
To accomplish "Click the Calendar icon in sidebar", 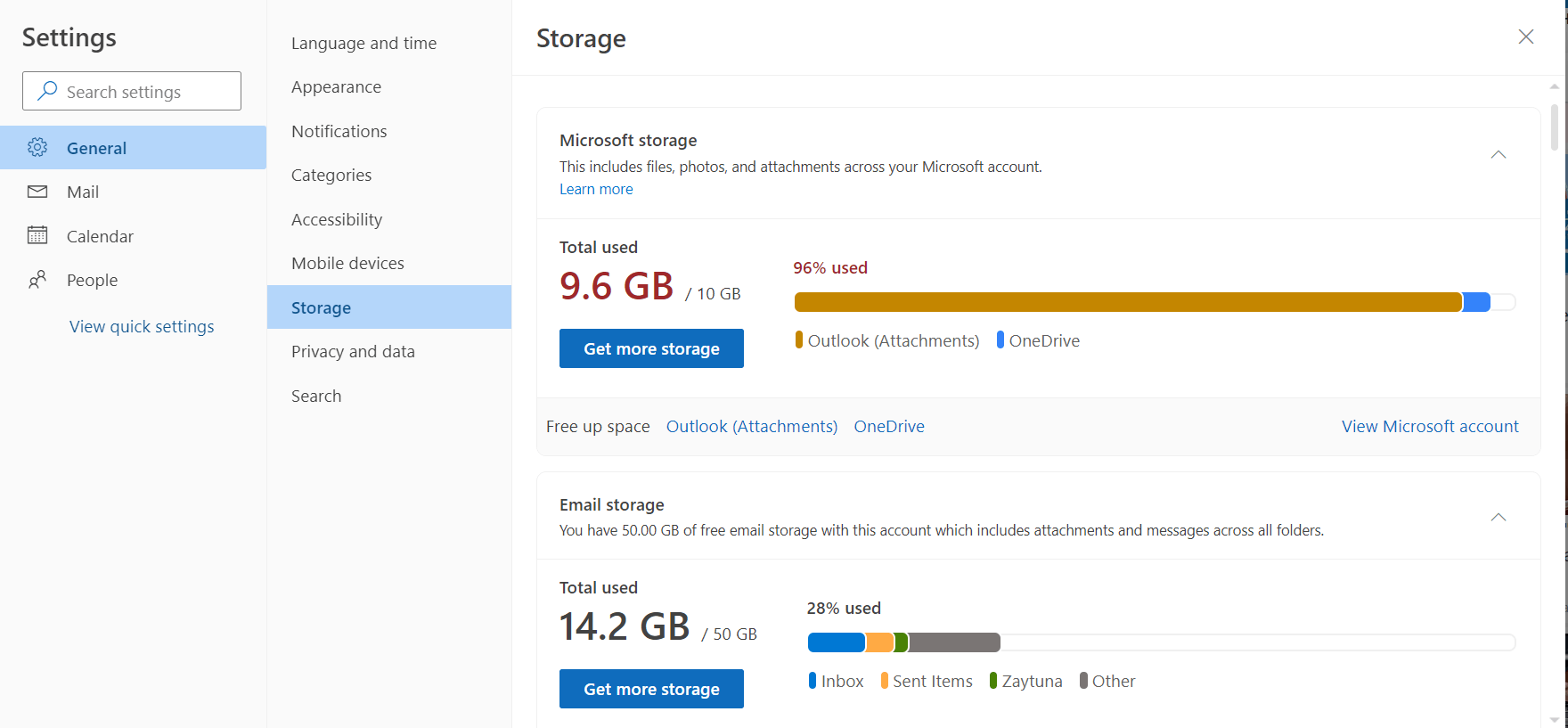I will (37, 235).
